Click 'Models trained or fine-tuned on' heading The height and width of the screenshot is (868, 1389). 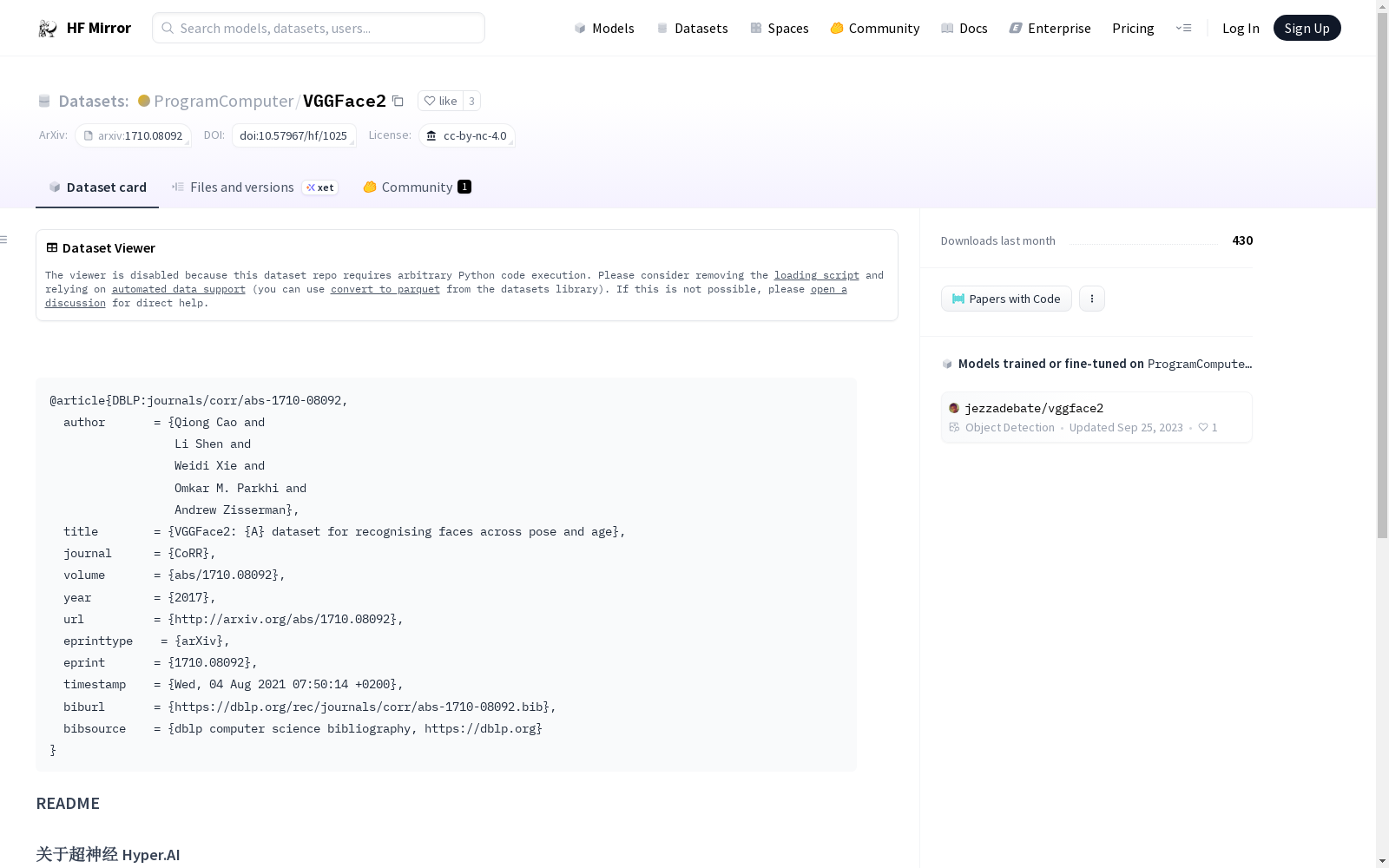[x=1051, y=364]
